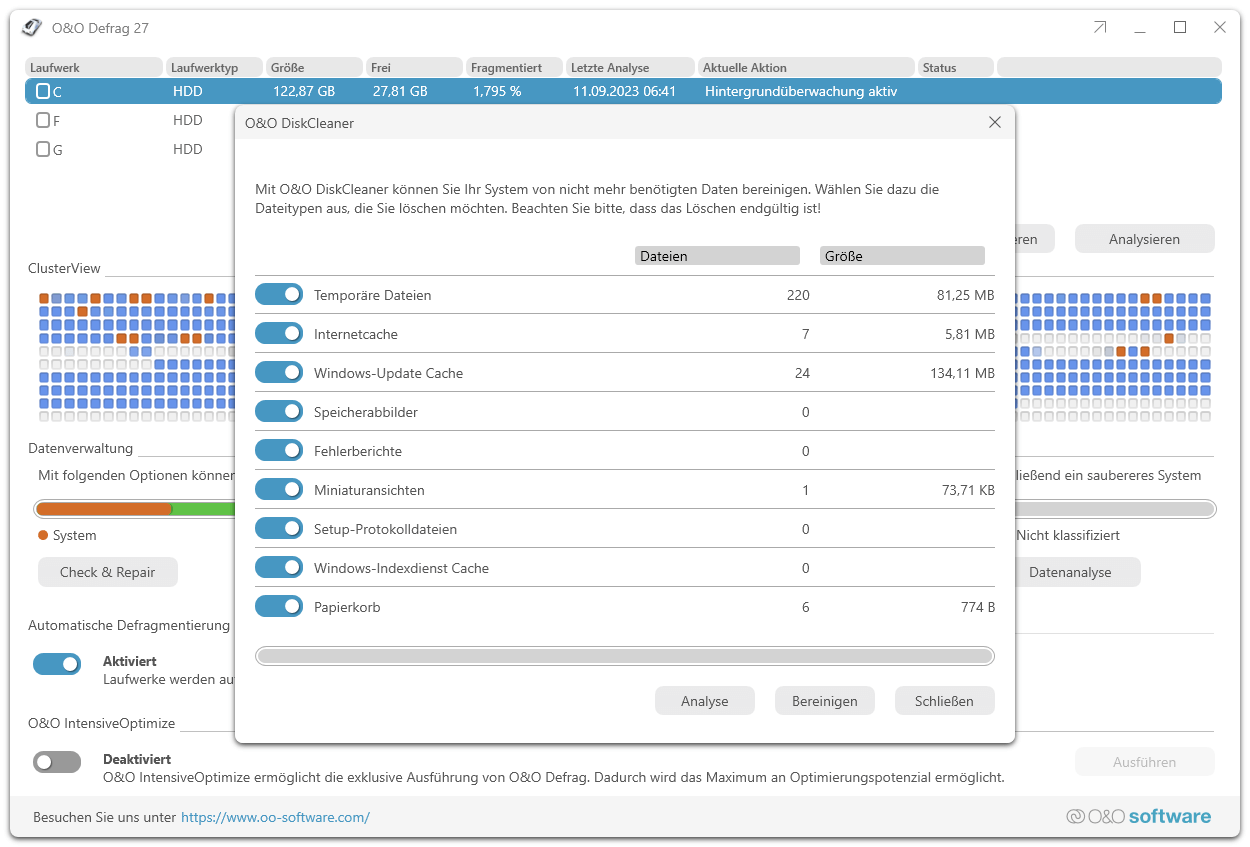The height and width of the screenshot is (847, 1250).
Task: Click the 81,25 MB size value
Action: point(966,295)
